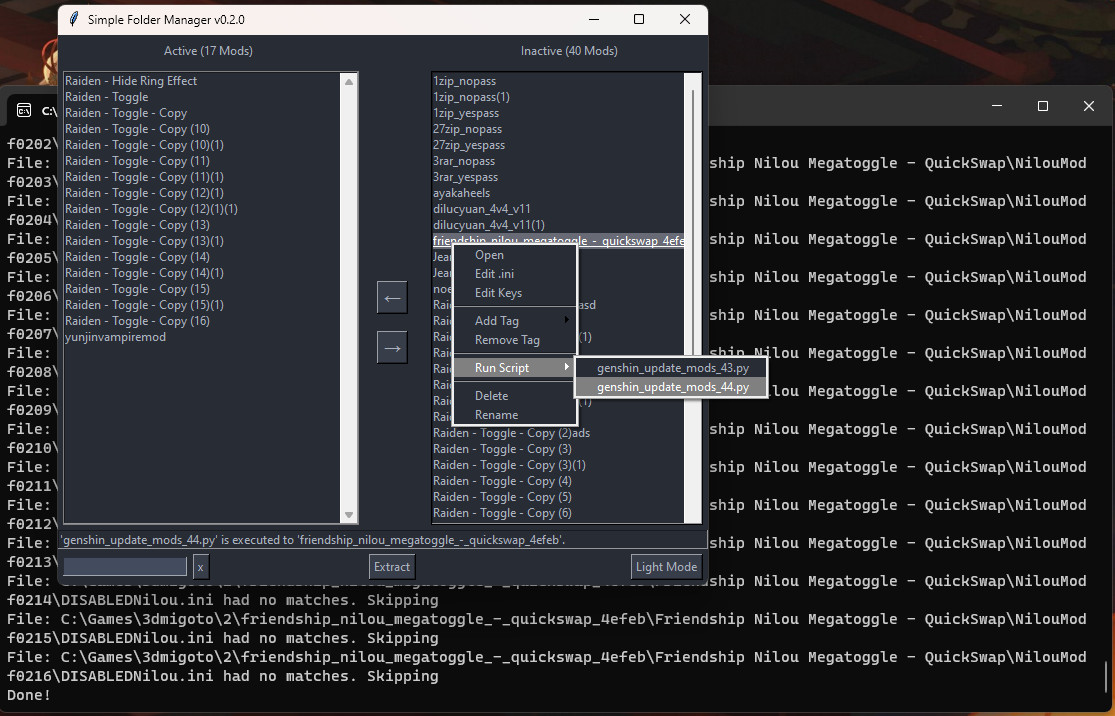Select Open from the context menu
Image resolution: width=1115 pixels, height=716 pixels.
(489, 255)
